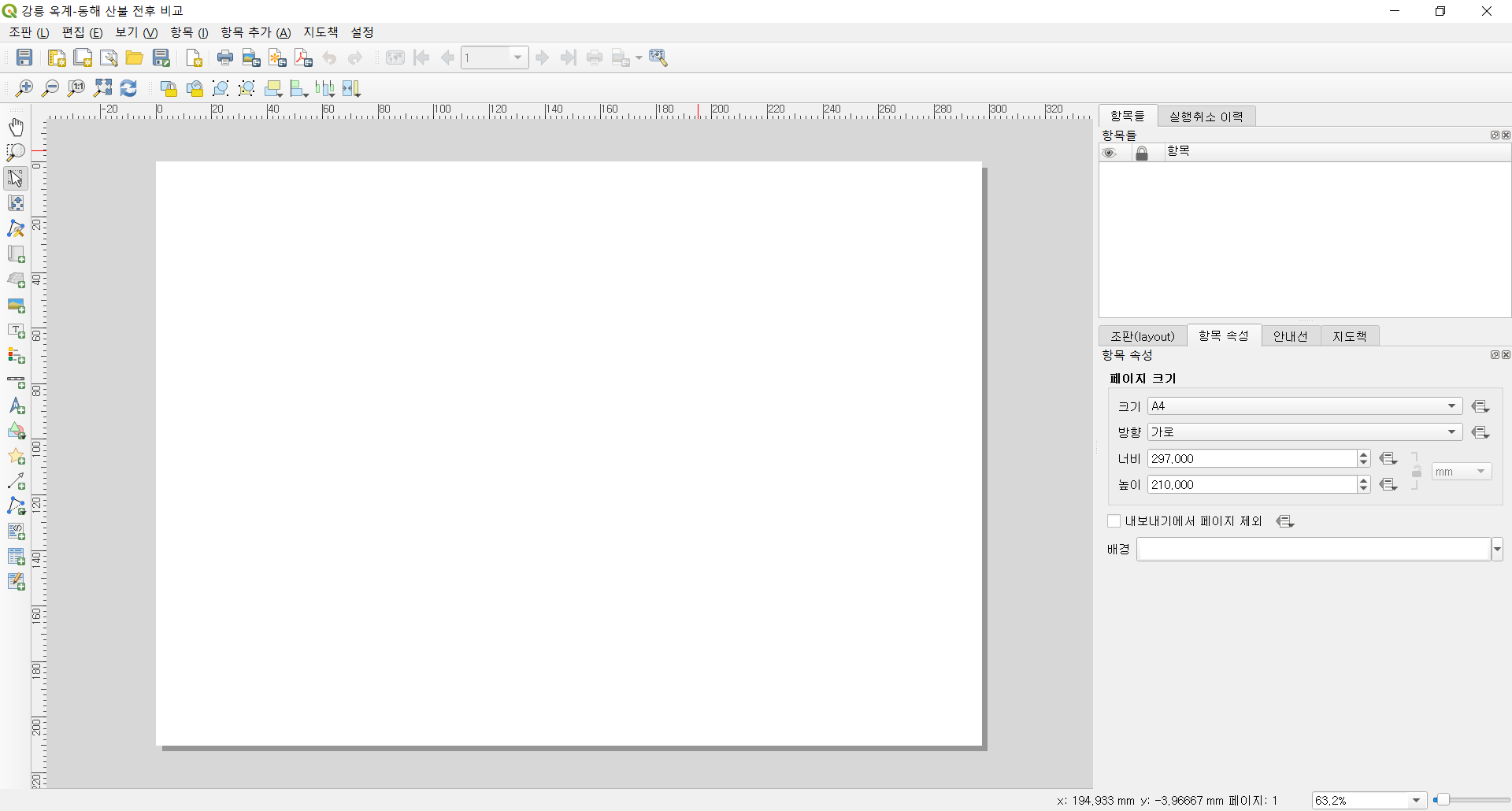Open the 크기 A4 page size dropdown
This screenshot has width=1512, height=811.
(1305, 406)
